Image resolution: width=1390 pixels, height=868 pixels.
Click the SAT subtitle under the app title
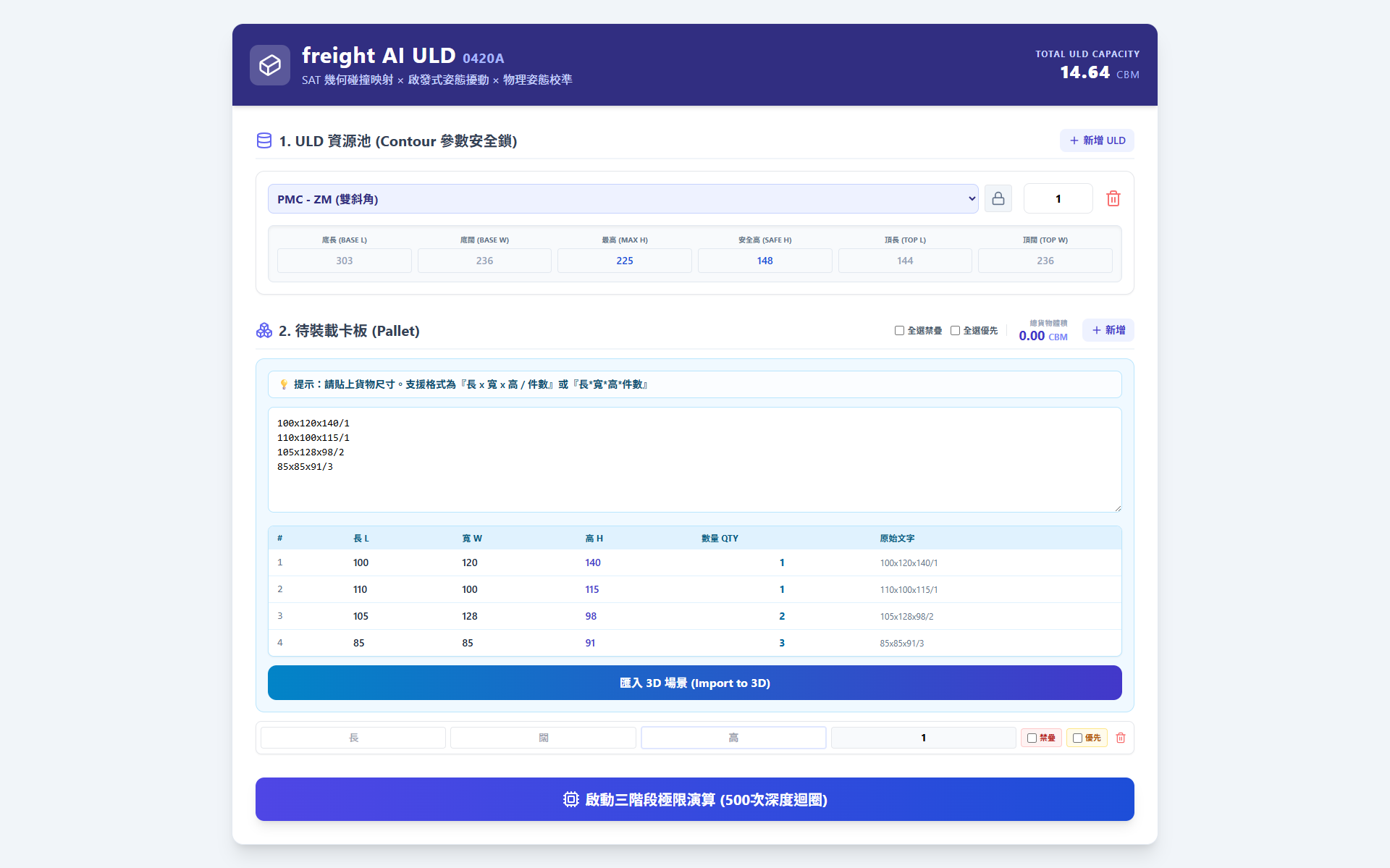pos(437,80)
